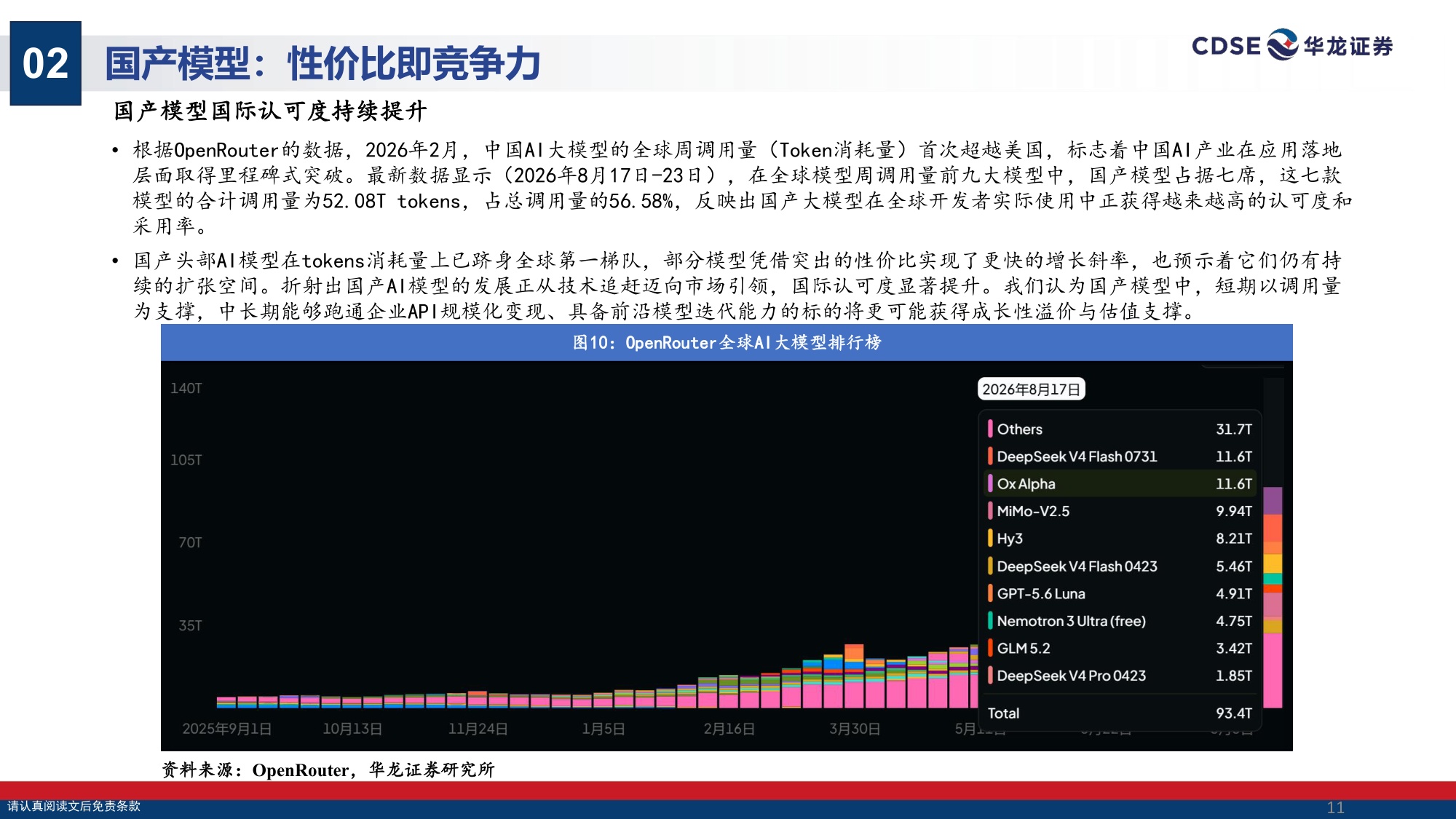1456x819 pixels.
Task: Click the page number 11
Action: coord(1335,807)
